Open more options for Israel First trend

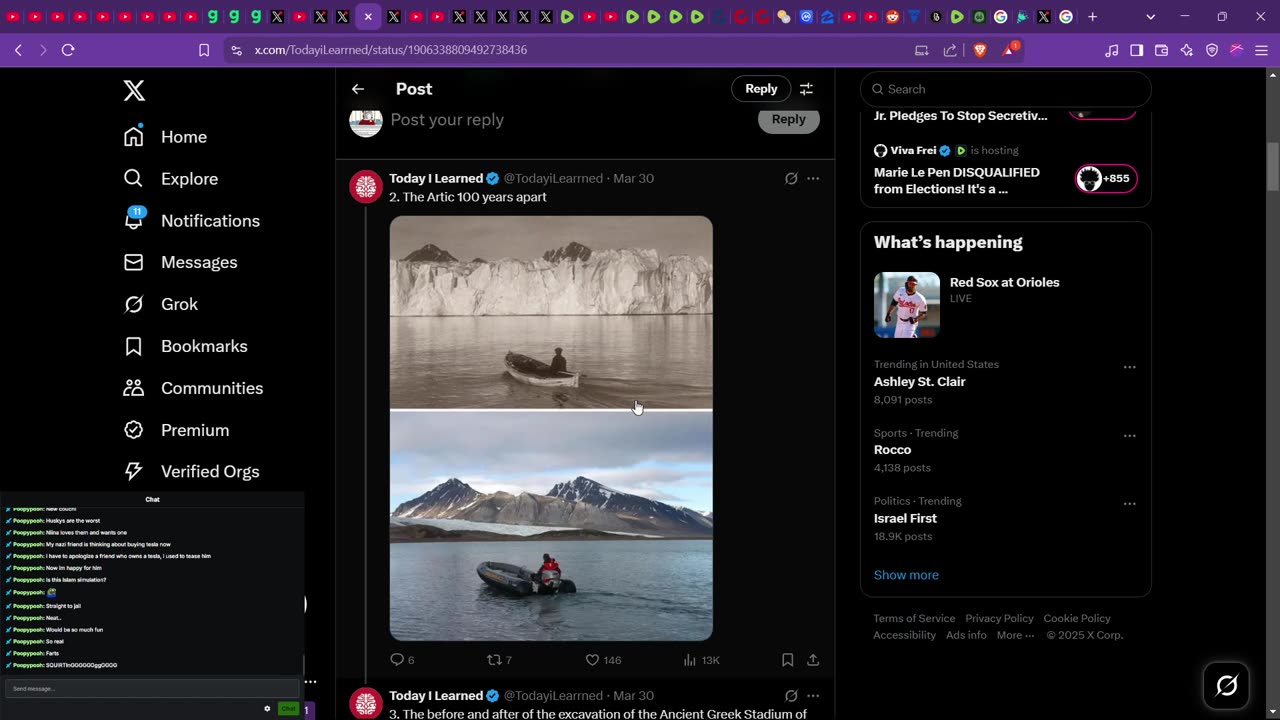[1130, 504]
